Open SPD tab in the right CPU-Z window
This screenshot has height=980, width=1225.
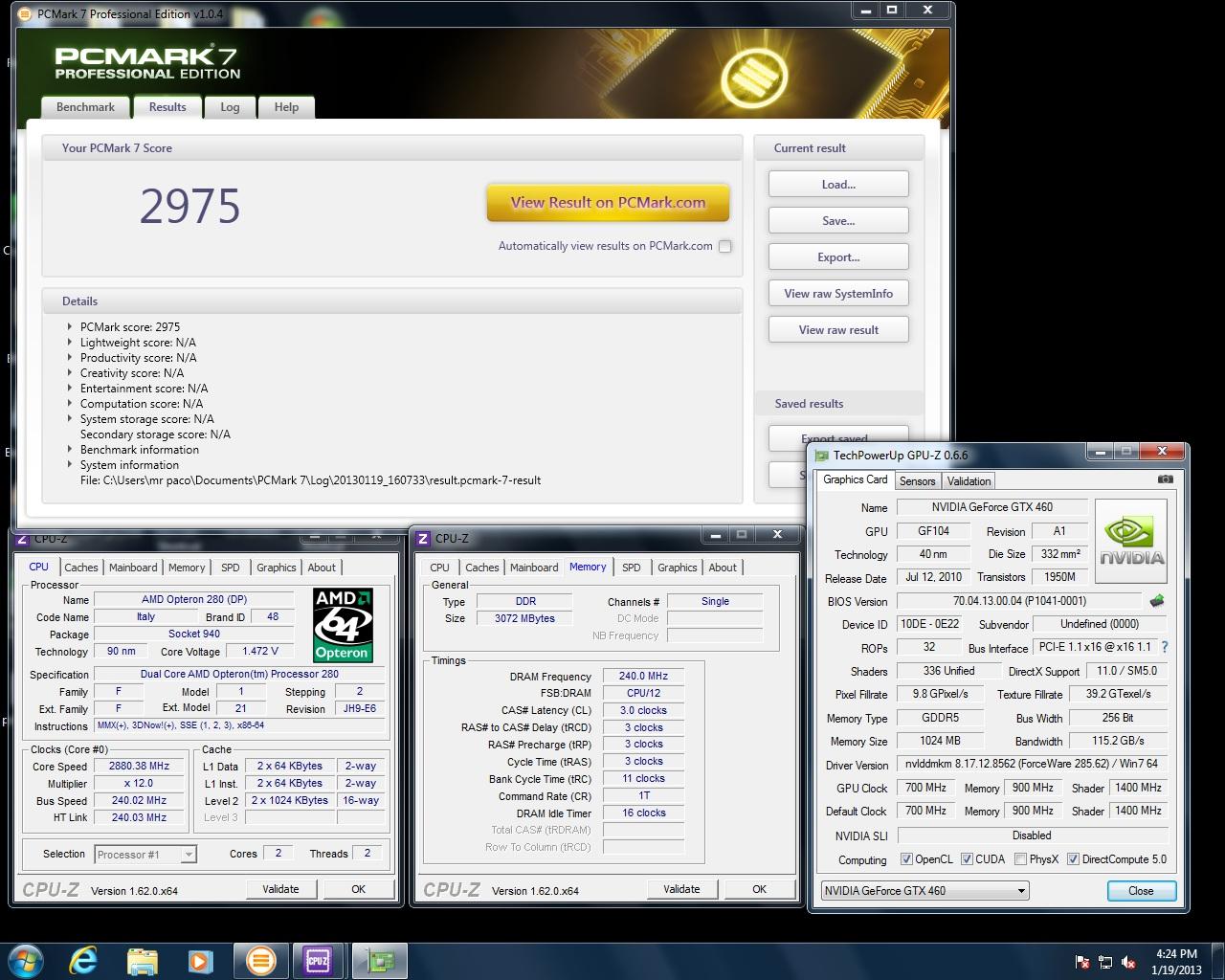pos(632,568)
